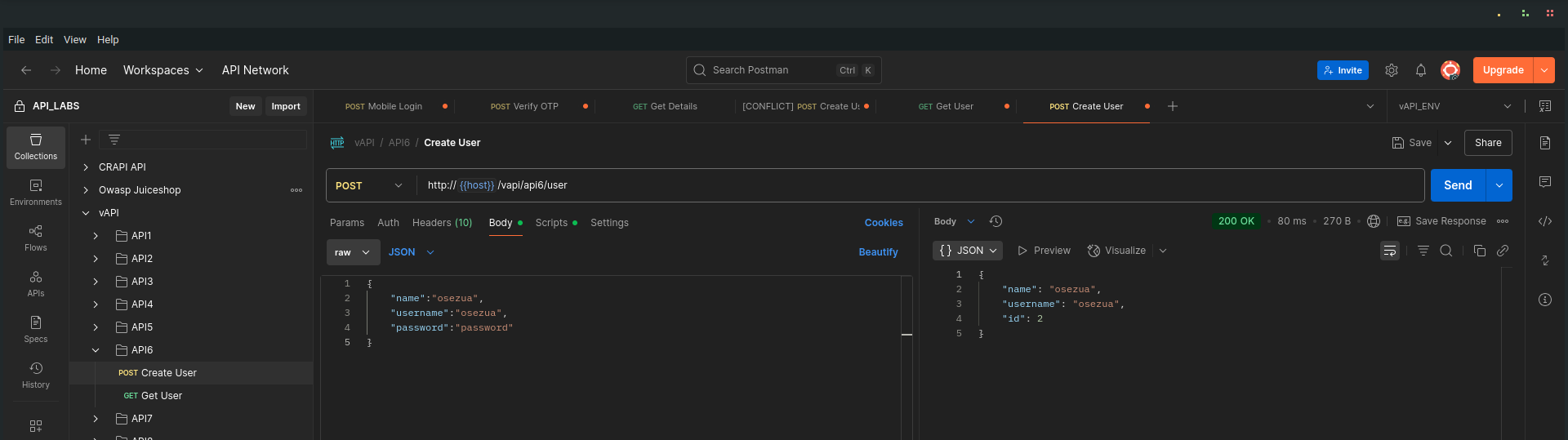This screenshot has width=1568, height=440.
Task: Click the collections filter icon
Action: (x=114, y=140)
